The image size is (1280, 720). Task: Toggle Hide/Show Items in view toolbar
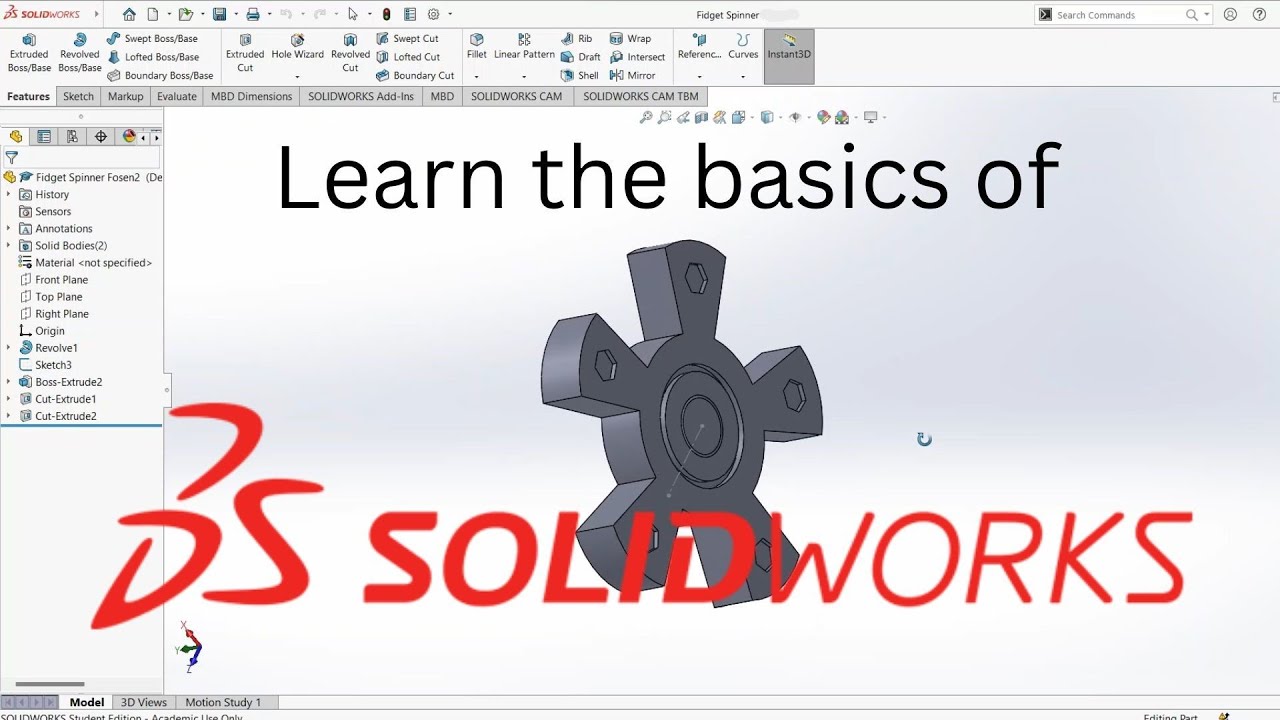795,117
